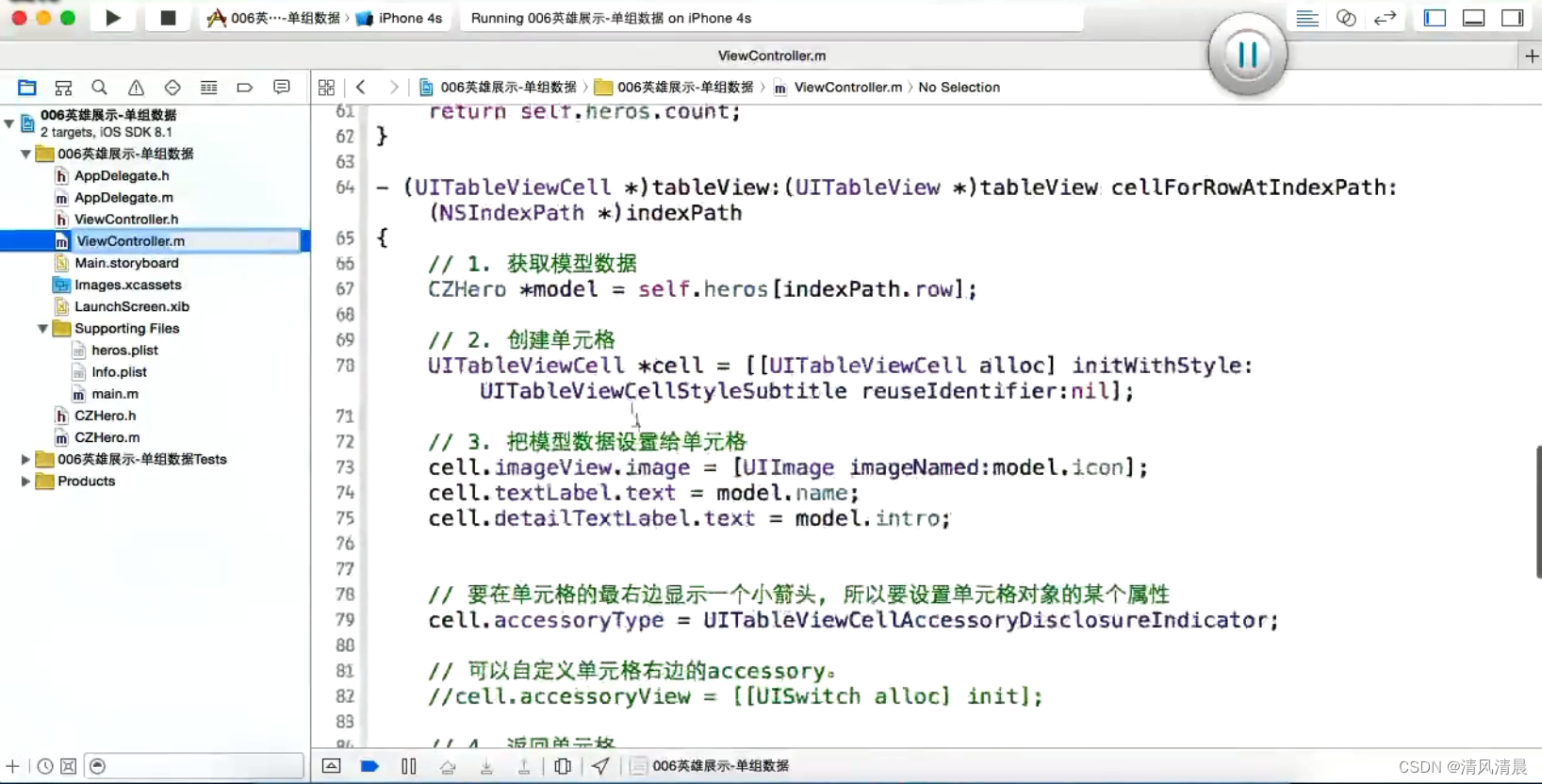Click the activity status Running message
This screenshot has width=1542, height=784.
coord(611,18)
